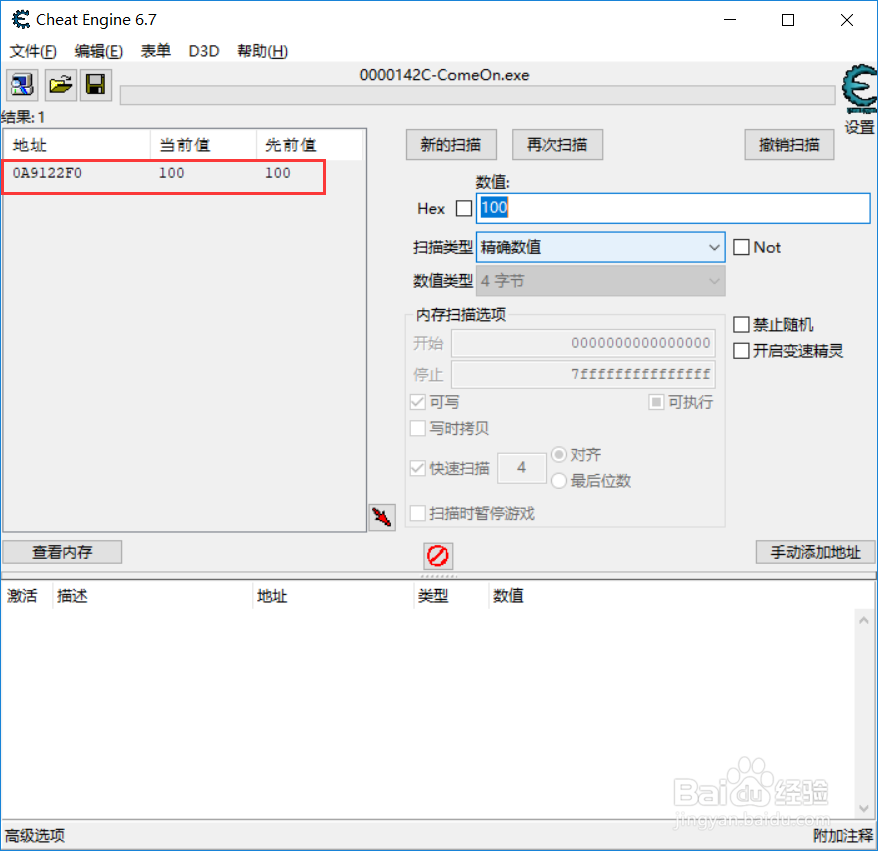Click the 再次扫描 button
This screenshot has width=878, height=851.
point(557,144)
